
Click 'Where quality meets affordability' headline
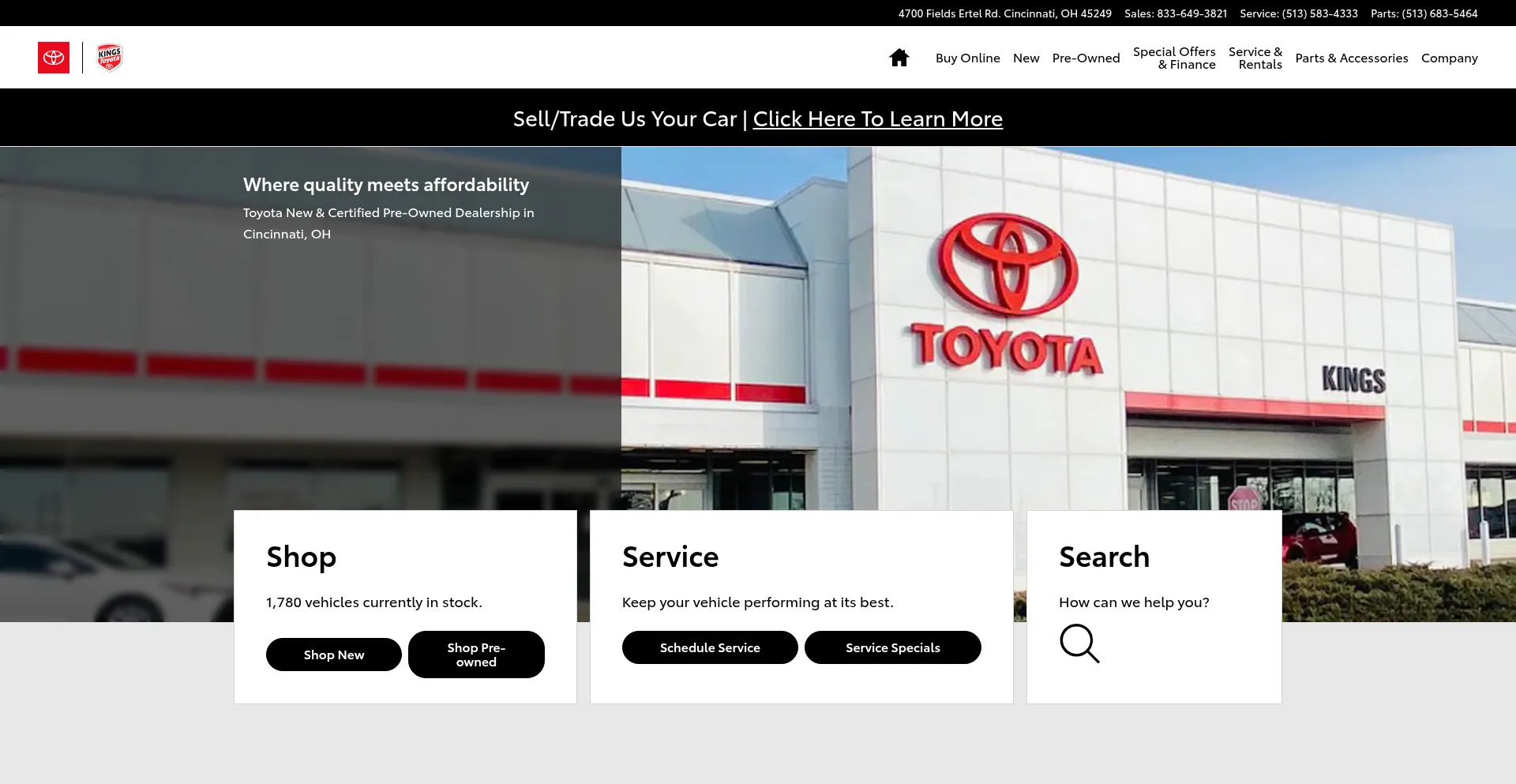[x=386, y=185]
